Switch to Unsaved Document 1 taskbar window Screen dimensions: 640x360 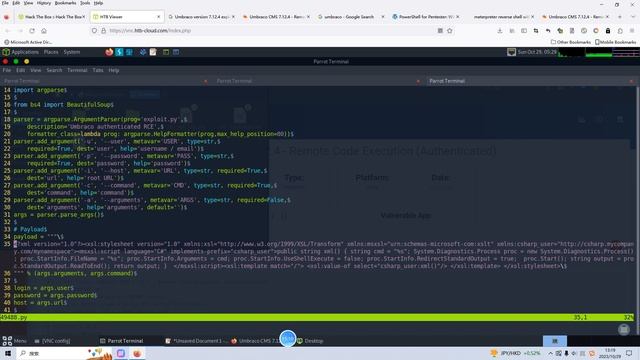195,341
